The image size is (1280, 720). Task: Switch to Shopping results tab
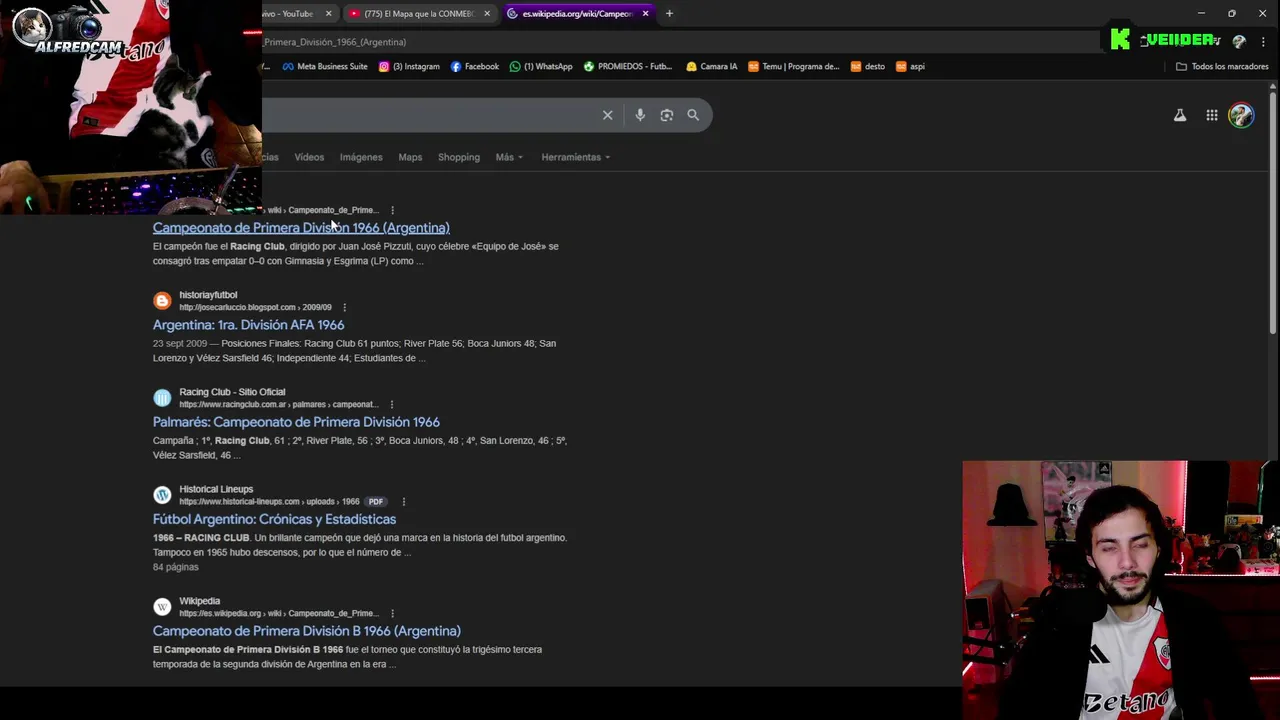(459, 157)
